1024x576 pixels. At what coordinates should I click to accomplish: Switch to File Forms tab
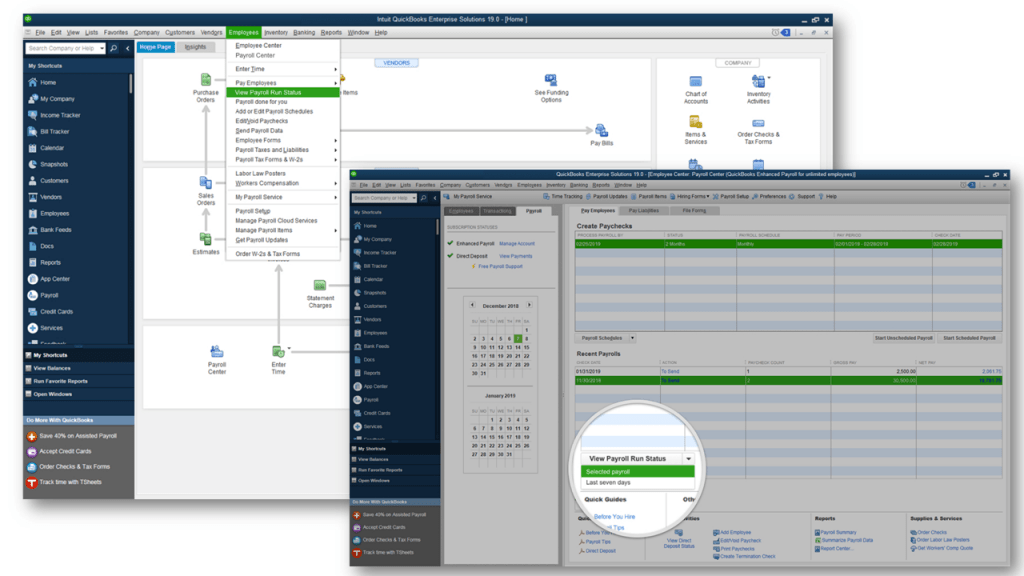coord(694,211)
